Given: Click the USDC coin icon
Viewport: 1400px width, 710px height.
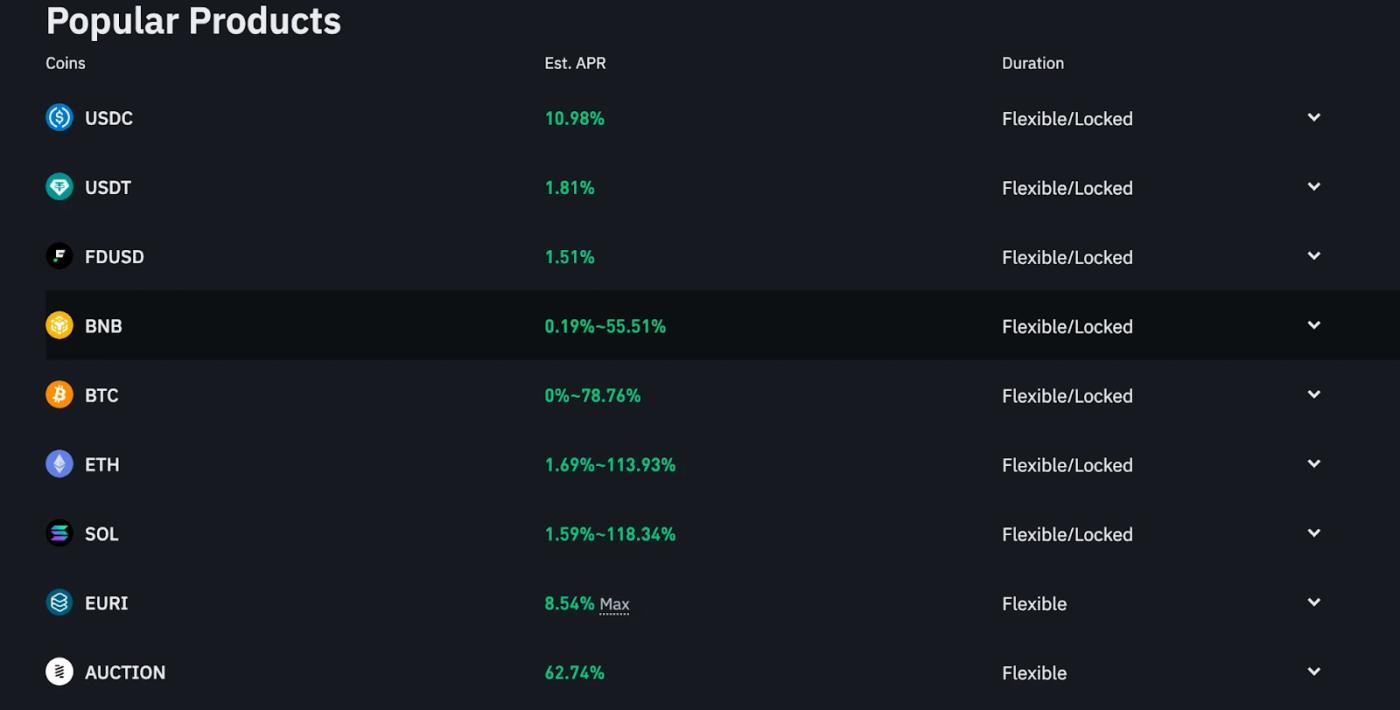Looking at the screenshot, I should pyautogui.click(x=58, y=117).
